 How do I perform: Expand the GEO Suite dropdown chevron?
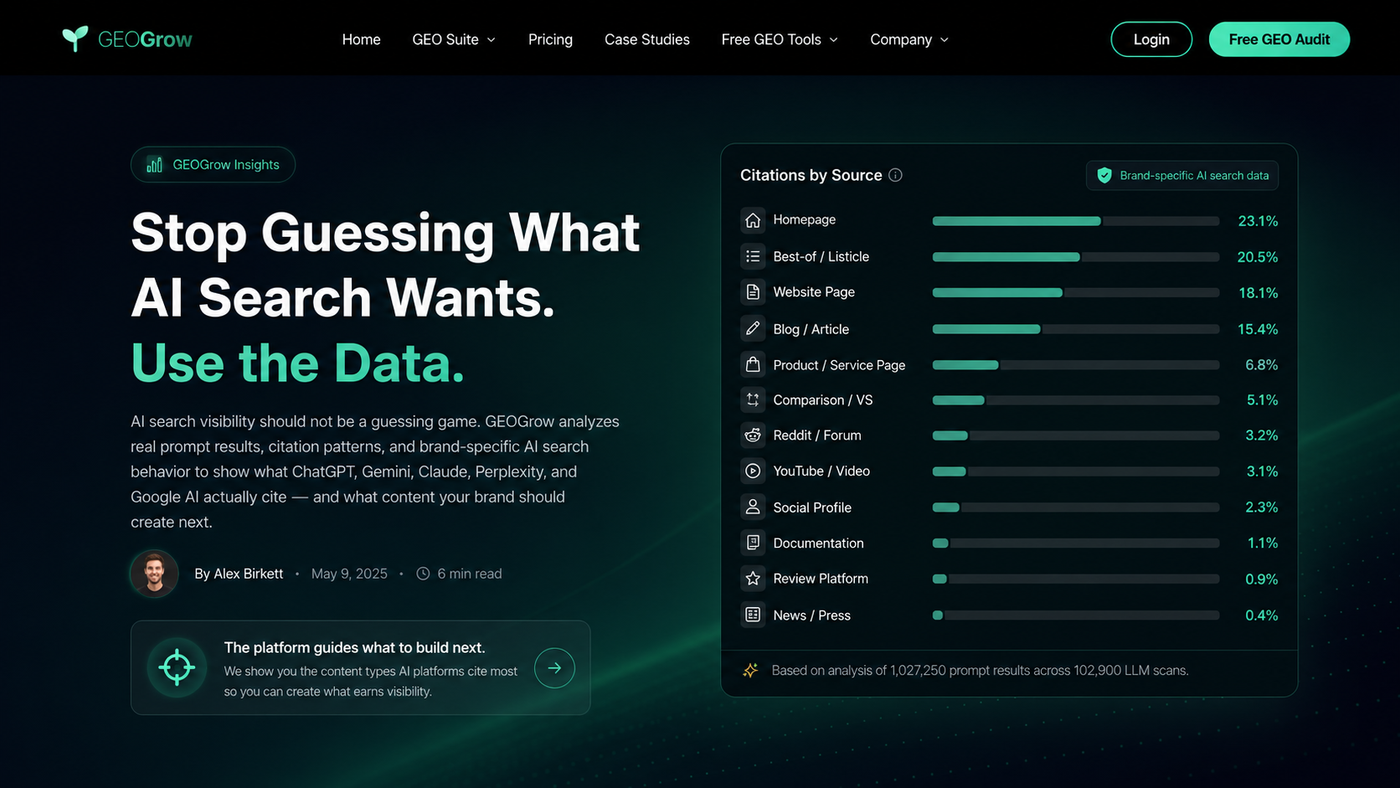tap(491, 40)
